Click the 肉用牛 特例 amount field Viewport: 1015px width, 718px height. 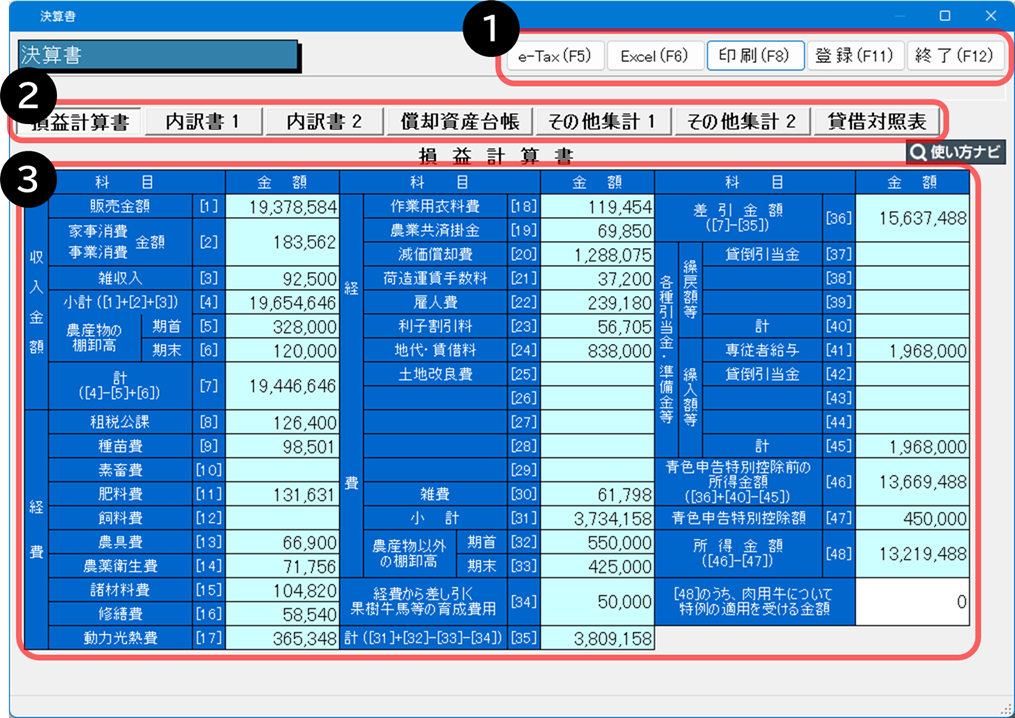(x=912, y=601)
